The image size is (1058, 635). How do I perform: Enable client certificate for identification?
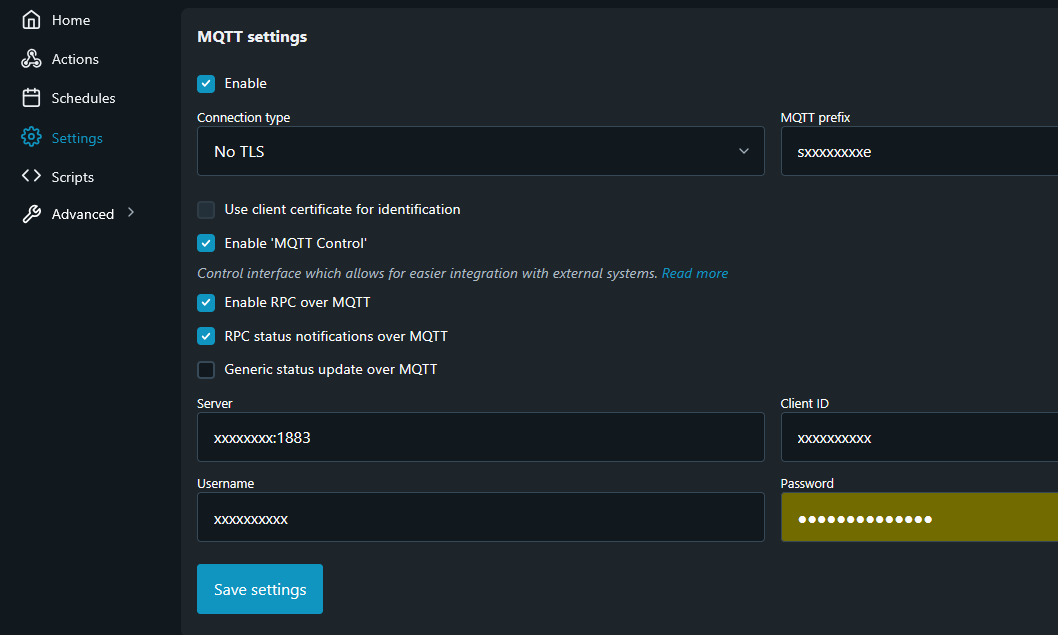point(206,210)
